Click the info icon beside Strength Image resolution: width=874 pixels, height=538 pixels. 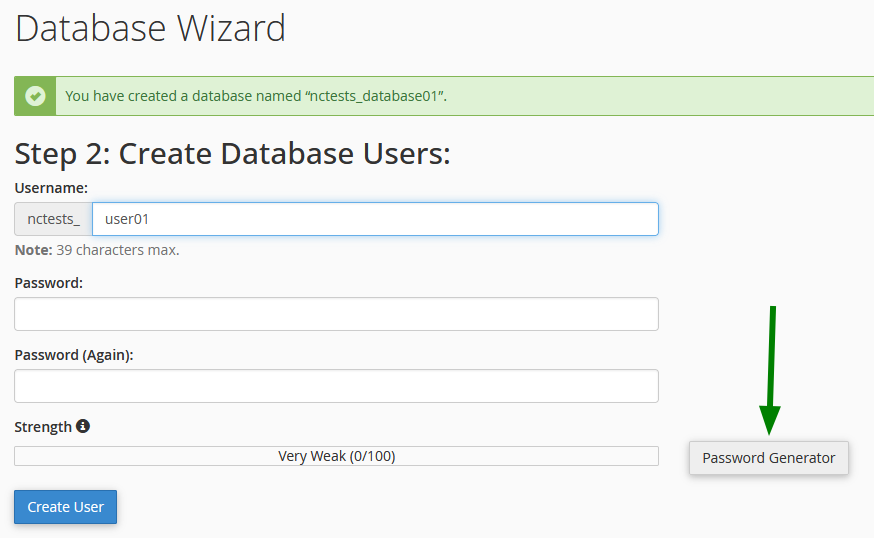(x=83, y=426)
